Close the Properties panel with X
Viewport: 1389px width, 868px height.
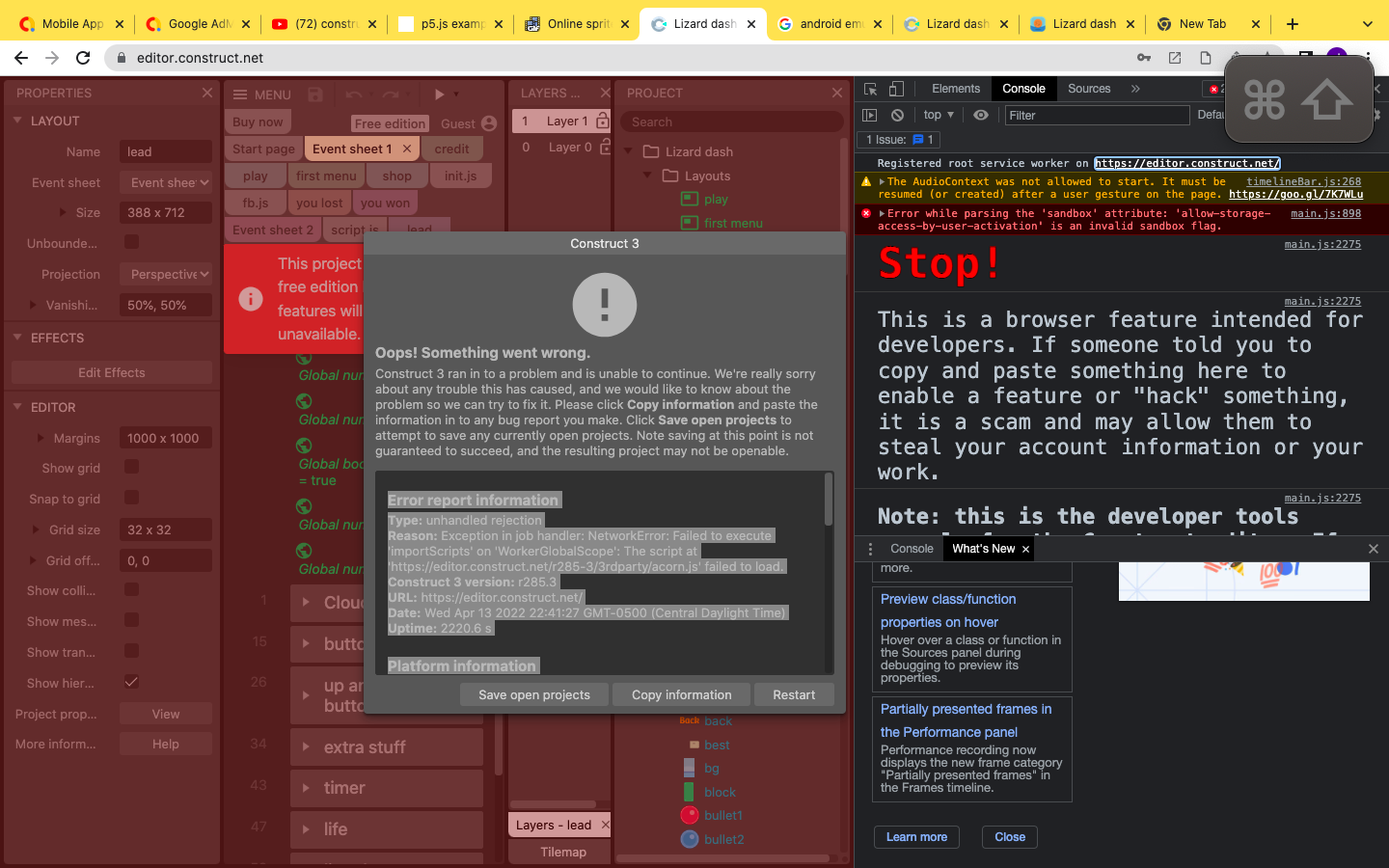pyautogui.click(x=207, y=93)
